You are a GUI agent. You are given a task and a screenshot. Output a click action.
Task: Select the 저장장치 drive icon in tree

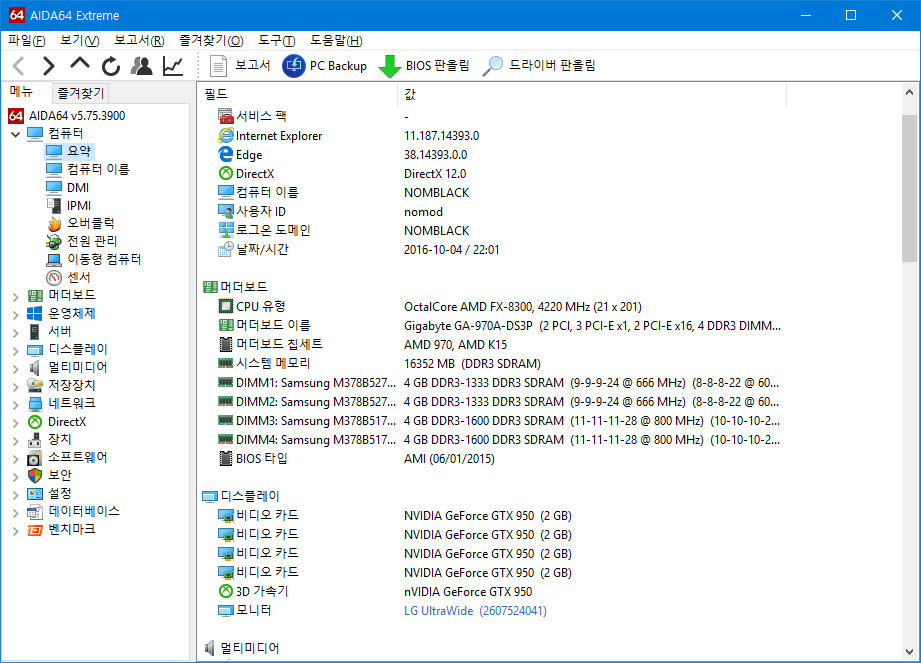(35, 385)
